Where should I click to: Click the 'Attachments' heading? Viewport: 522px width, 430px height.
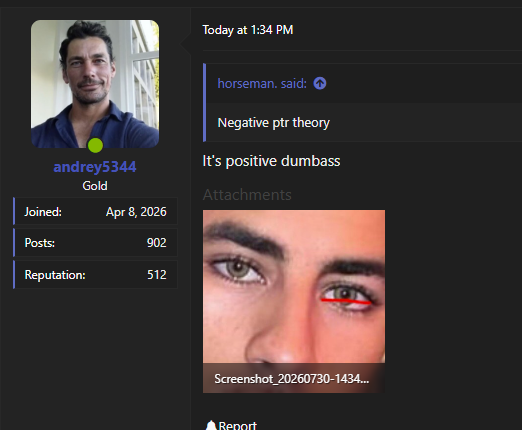tap(247, 195)
